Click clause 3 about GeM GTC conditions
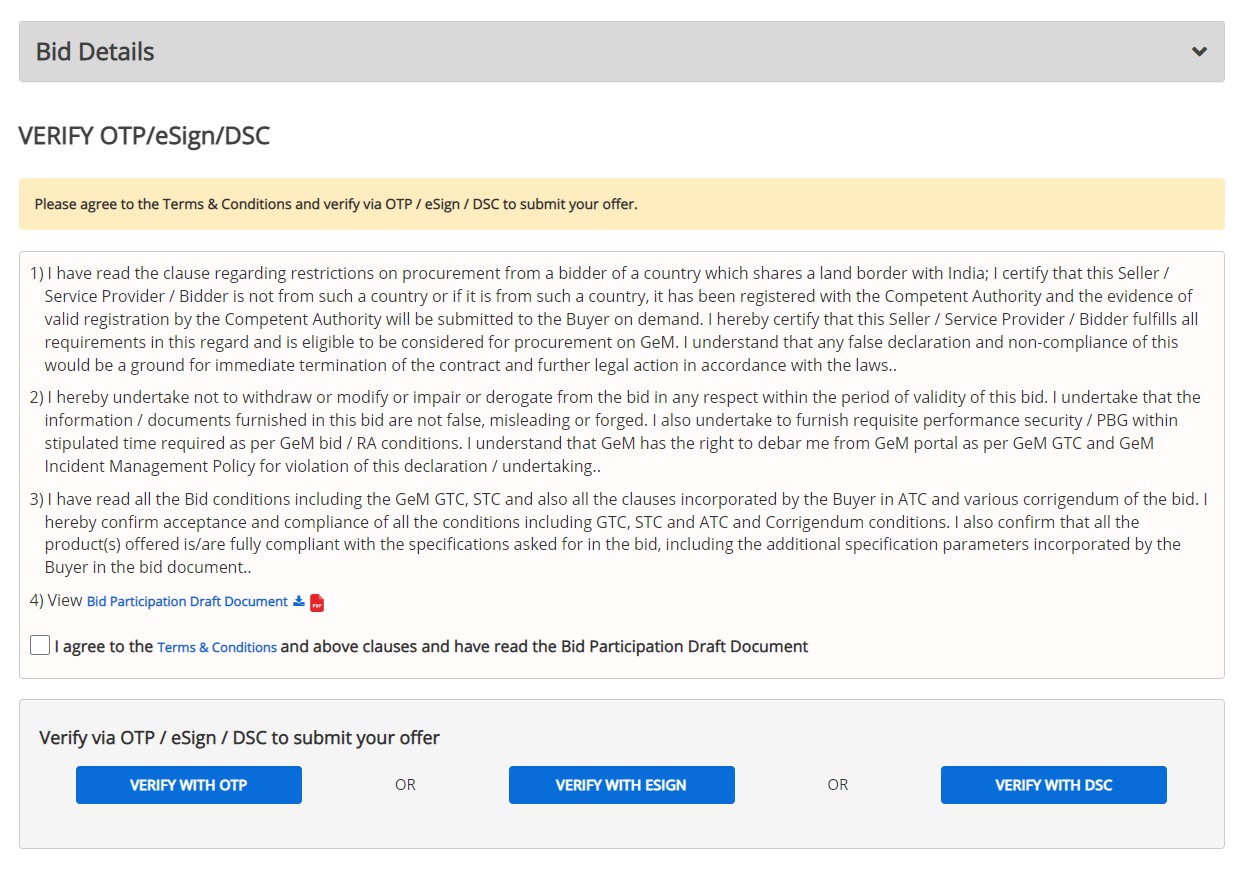Screen dimensions: 1250x869 tap(620, 533)
